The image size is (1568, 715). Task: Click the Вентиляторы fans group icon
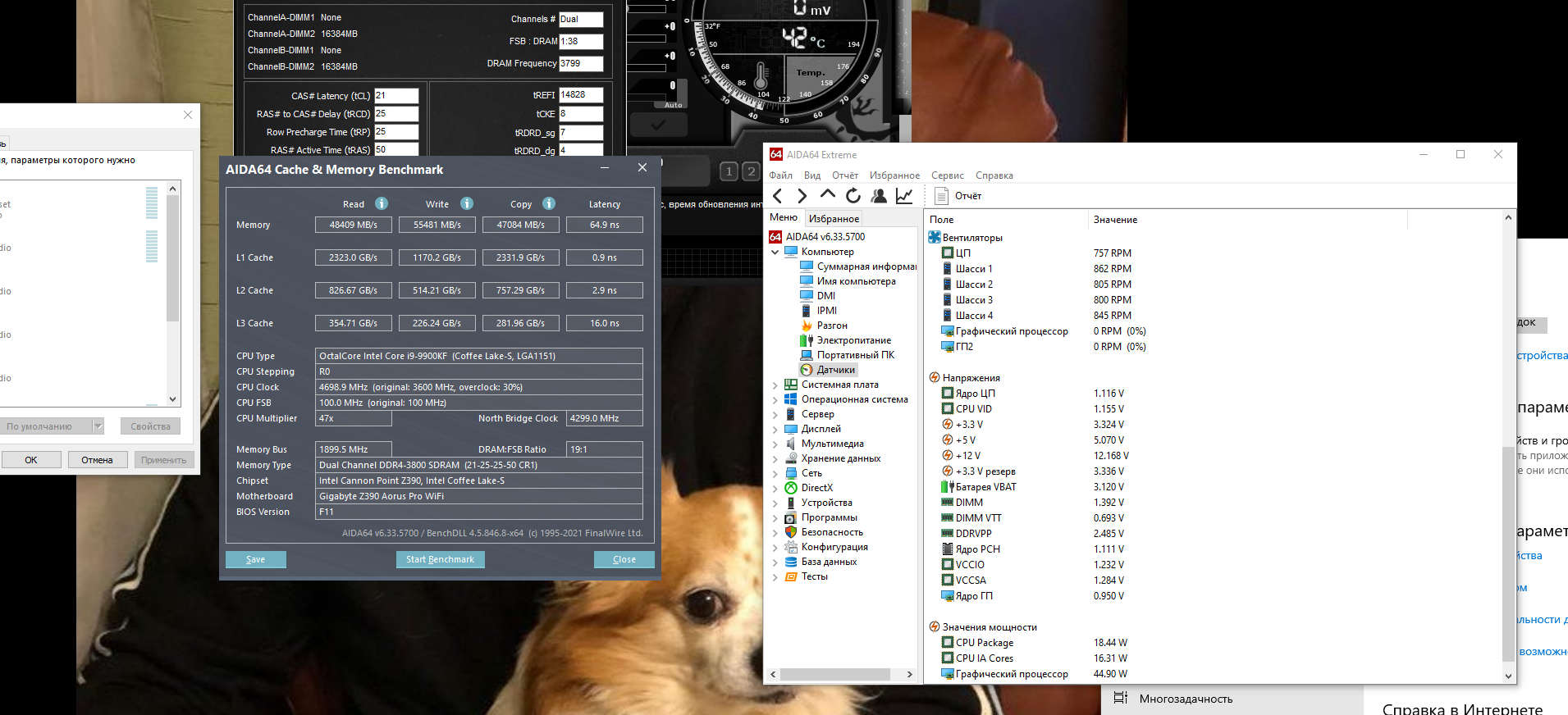935,237
